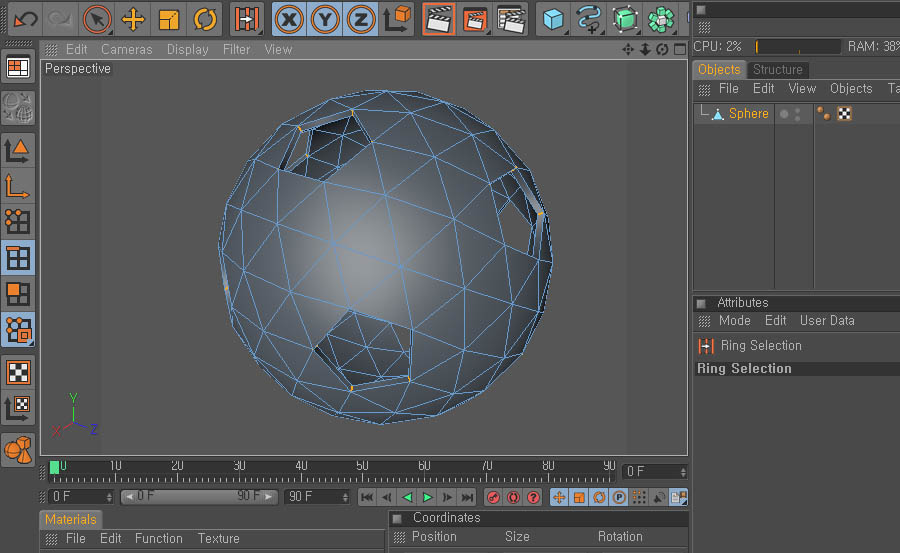900x553 pixels.
Task: Click the viewport orbit camera icon
Action: point(662,49)
